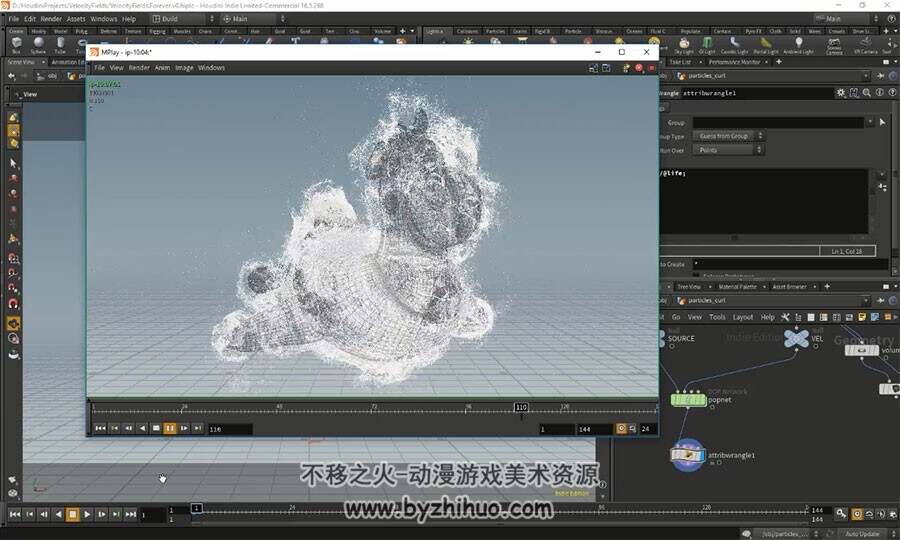Screen dimensions: 900x540
Task: Toggle pin on parameter pane path
Action: click(880, 75)
